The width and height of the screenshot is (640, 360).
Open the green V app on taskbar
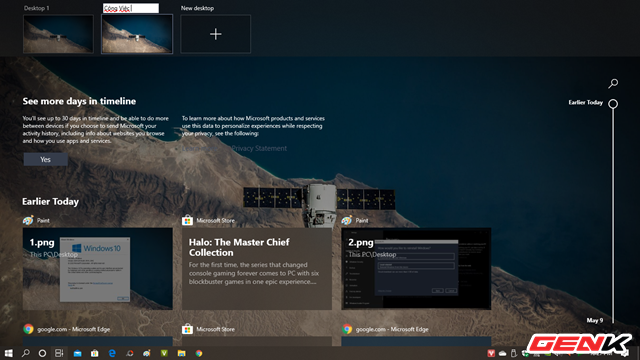click(164, 353)
